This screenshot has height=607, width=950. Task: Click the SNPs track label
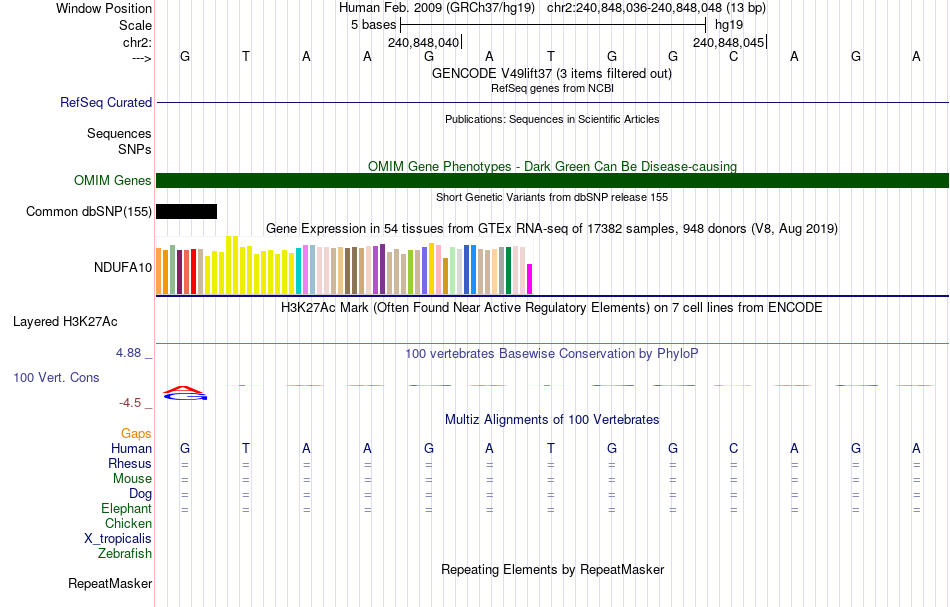(x=135, y=149)
